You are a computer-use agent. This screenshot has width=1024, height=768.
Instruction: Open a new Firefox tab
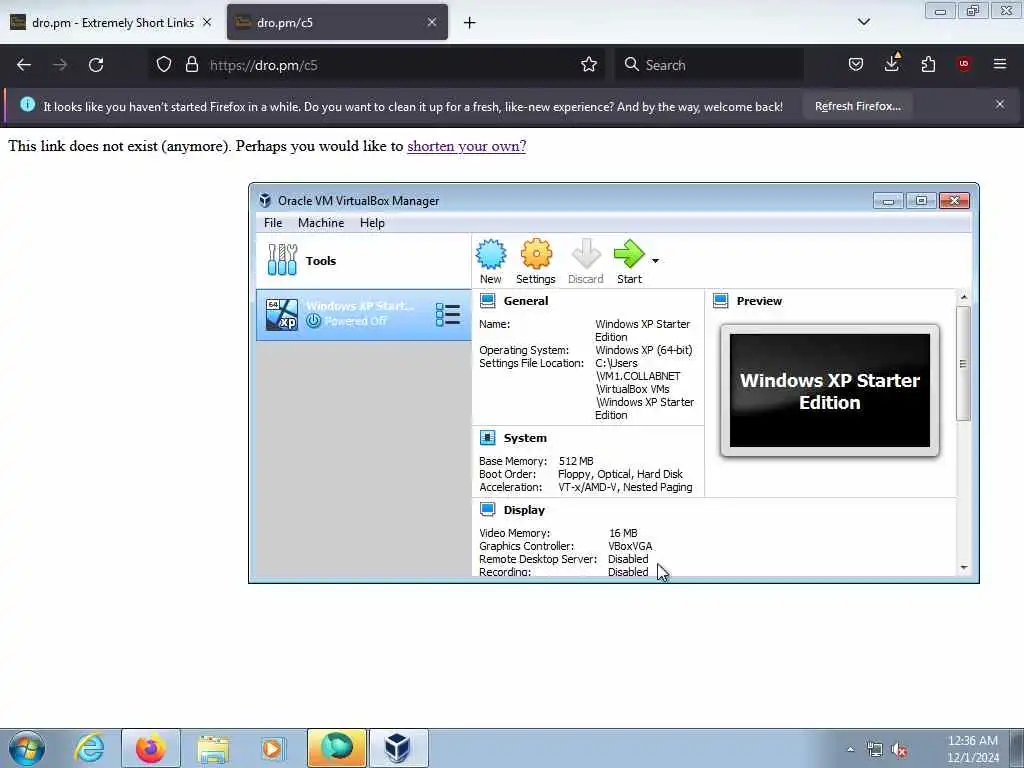470,23
